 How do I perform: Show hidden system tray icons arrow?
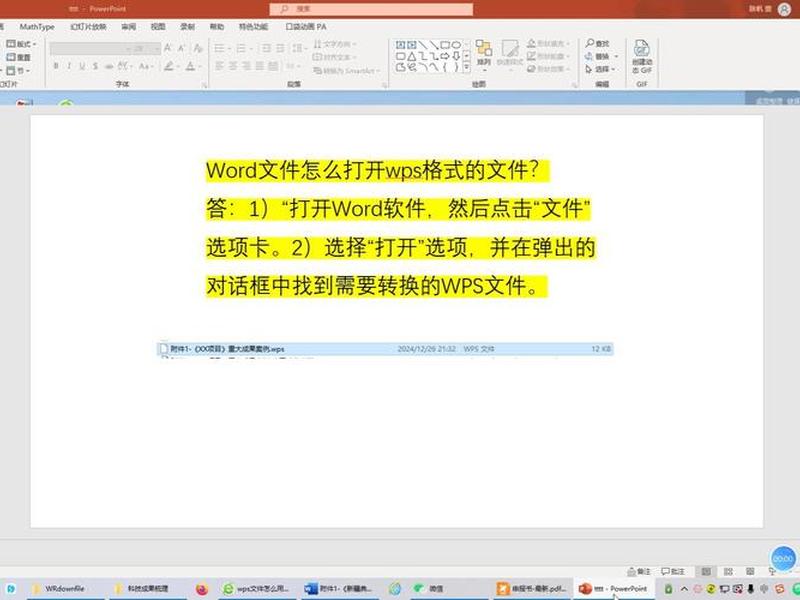click(x=684, y=589)
